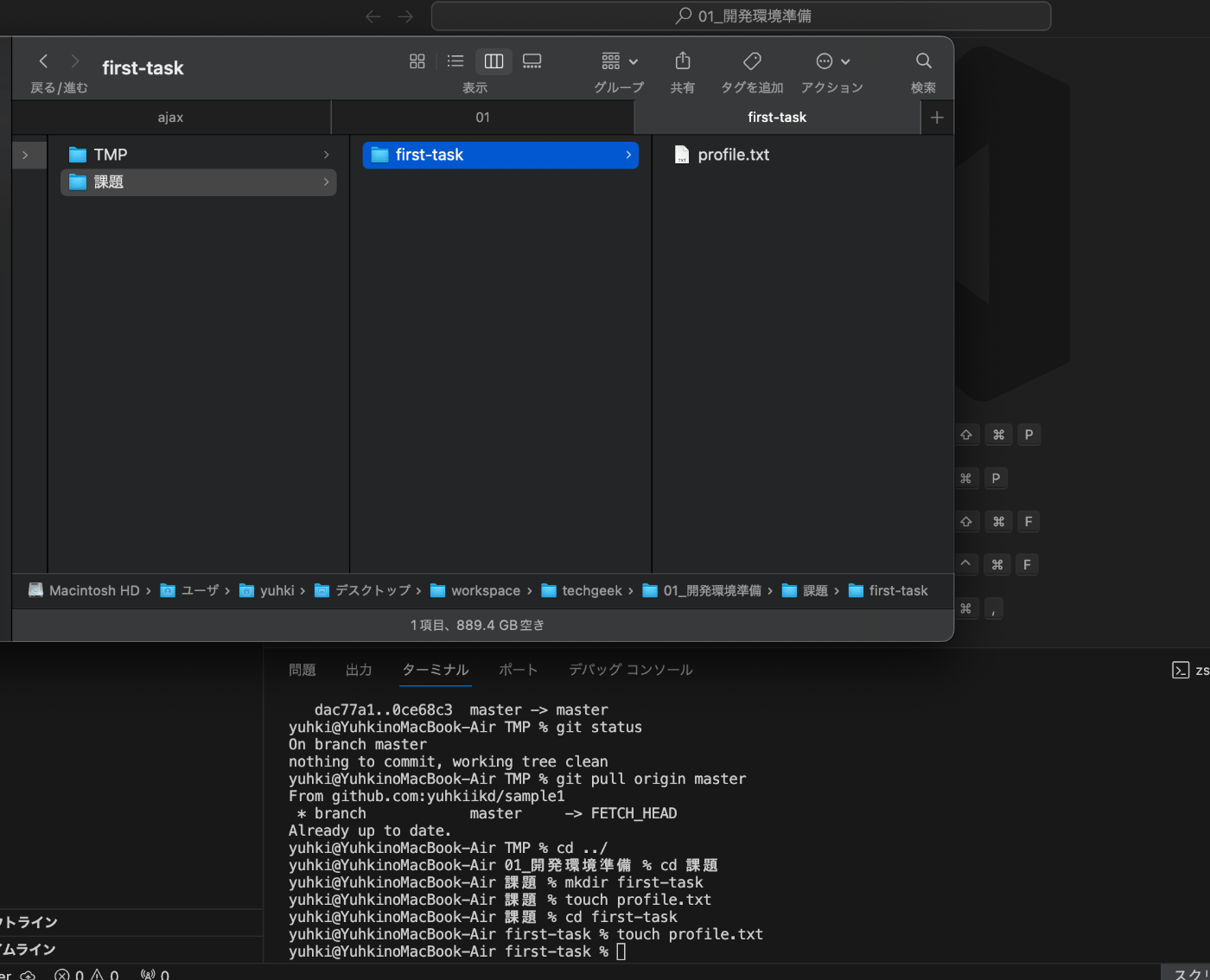Click terminal text "On branch master"
Screen dimensions: 1210x980
pyautogui.click(x=358, y=744)
